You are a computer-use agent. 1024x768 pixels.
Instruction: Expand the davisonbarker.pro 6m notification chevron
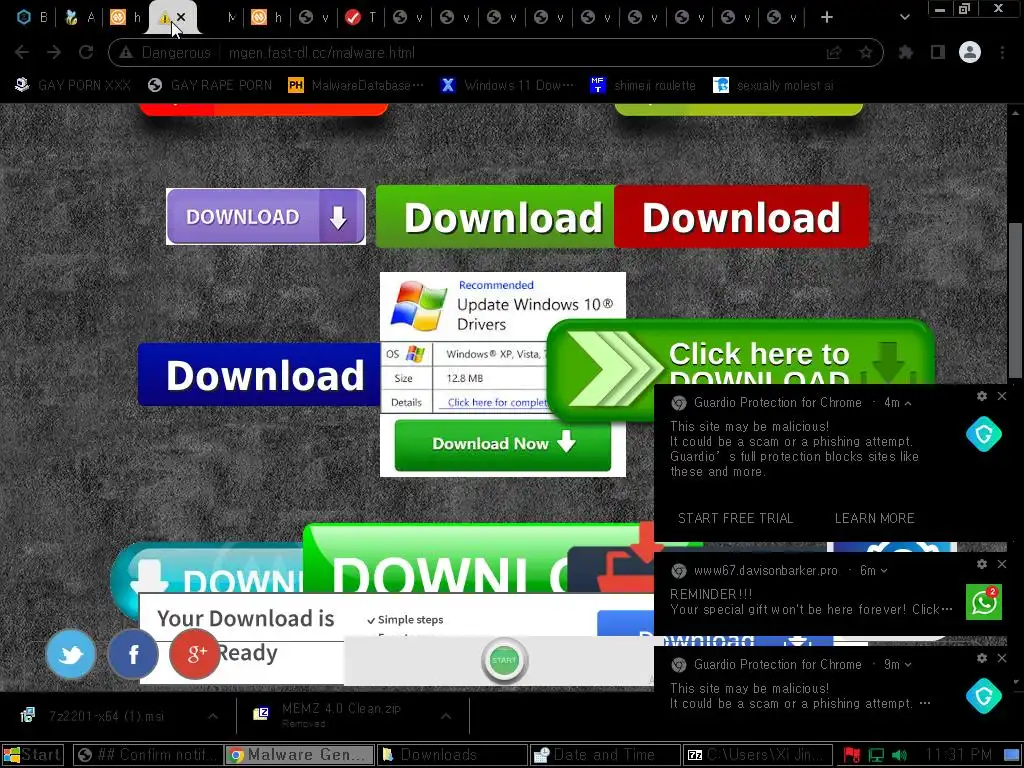click(884, 571)
